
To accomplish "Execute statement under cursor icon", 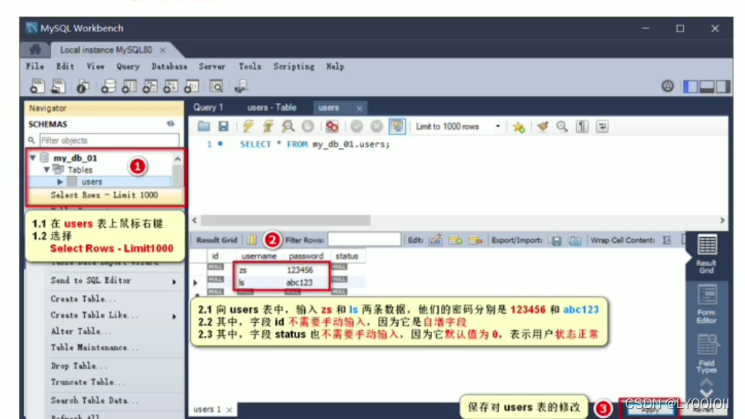I will click(268, 126).
